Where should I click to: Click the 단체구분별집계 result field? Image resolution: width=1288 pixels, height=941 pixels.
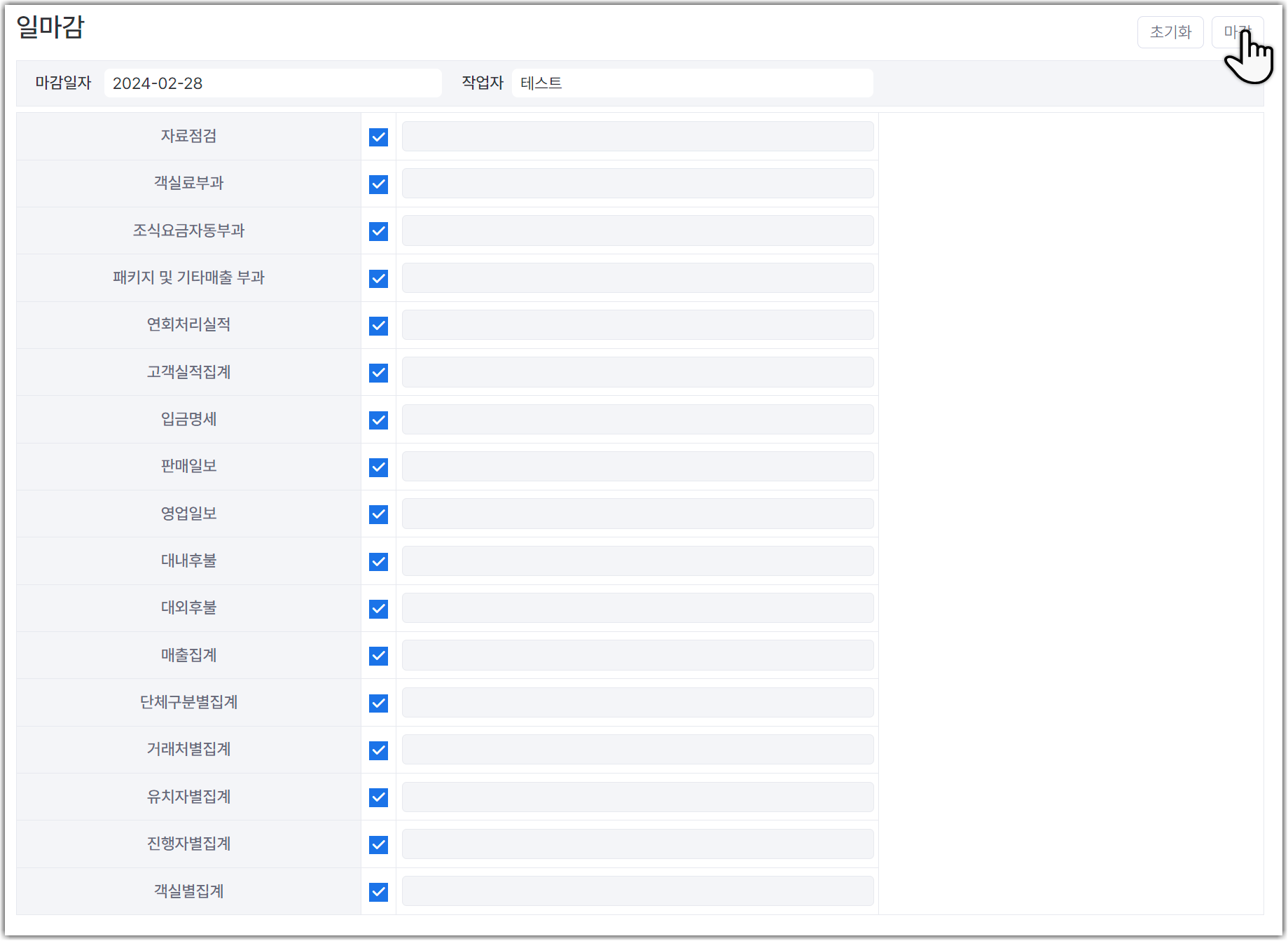[637, 703]
